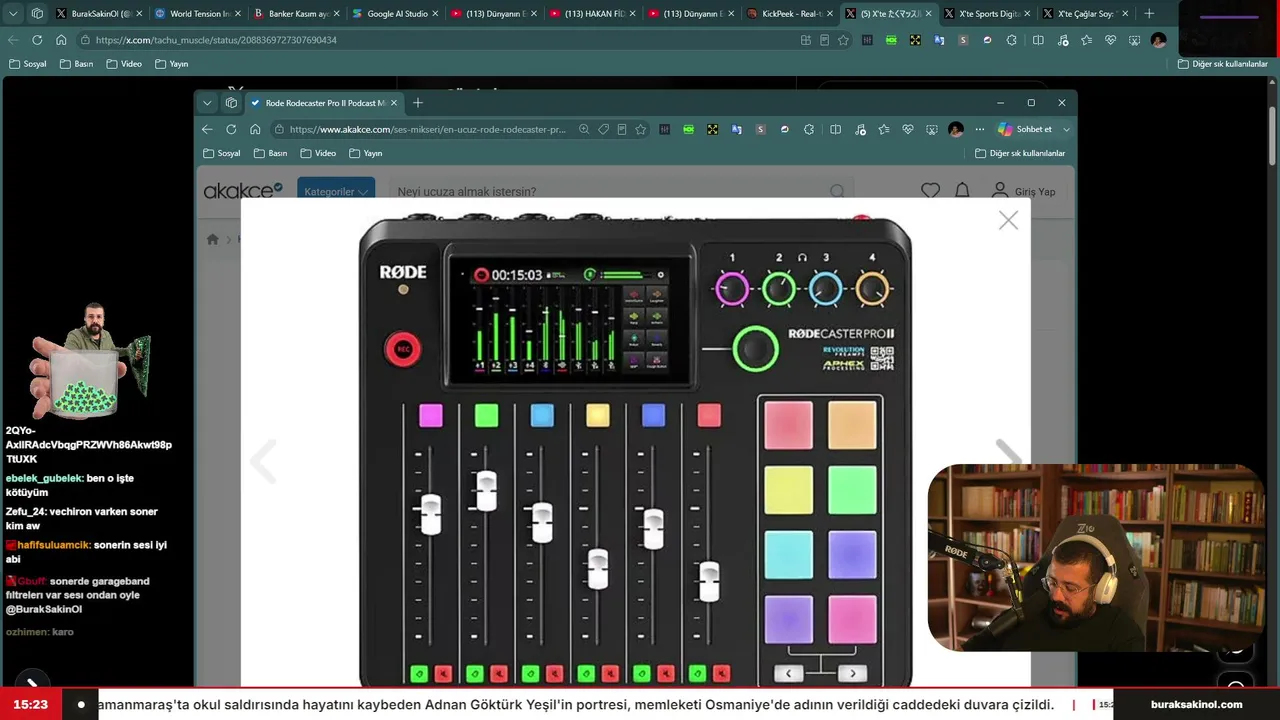Go back in the akakce browser window

click(x=207, y=129)
